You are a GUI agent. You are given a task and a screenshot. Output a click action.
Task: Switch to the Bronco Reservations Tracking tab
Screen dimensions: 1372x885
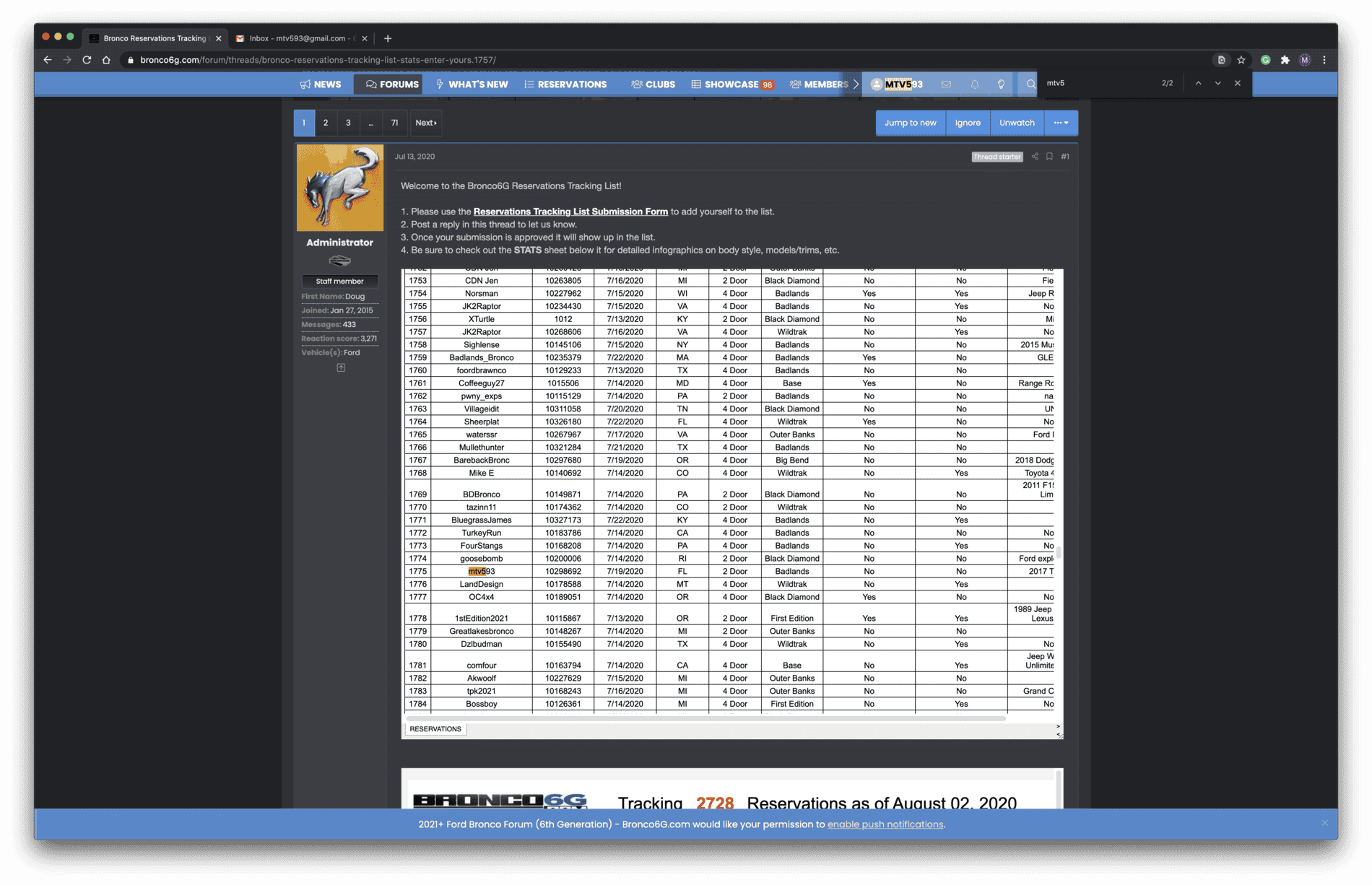[x=155, y=38]
